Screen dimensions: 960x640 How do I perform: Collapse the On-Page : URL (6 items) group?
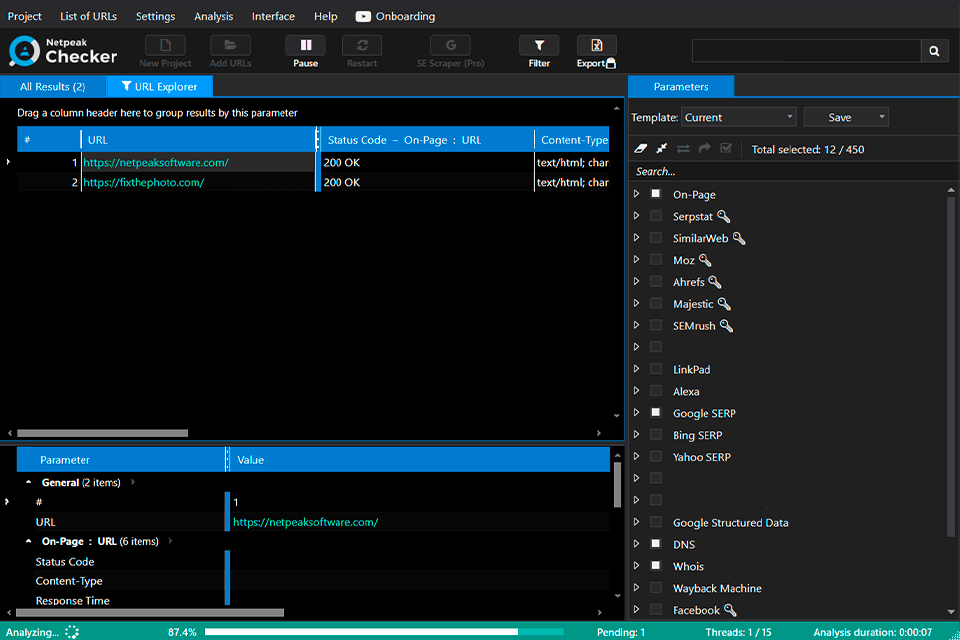pos(29,541)
